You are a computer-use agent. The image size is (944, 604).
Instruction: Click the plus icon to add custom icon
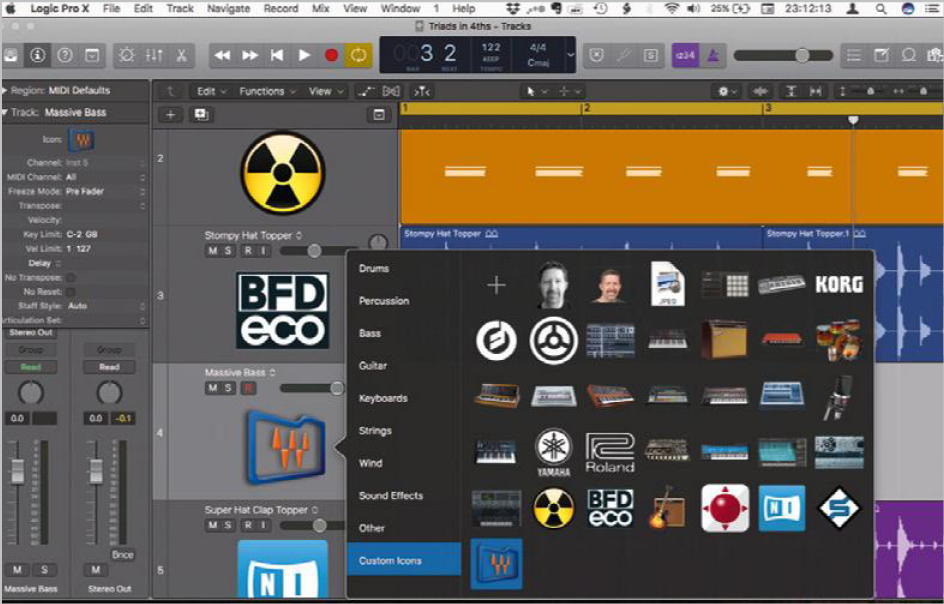(496, 286)
